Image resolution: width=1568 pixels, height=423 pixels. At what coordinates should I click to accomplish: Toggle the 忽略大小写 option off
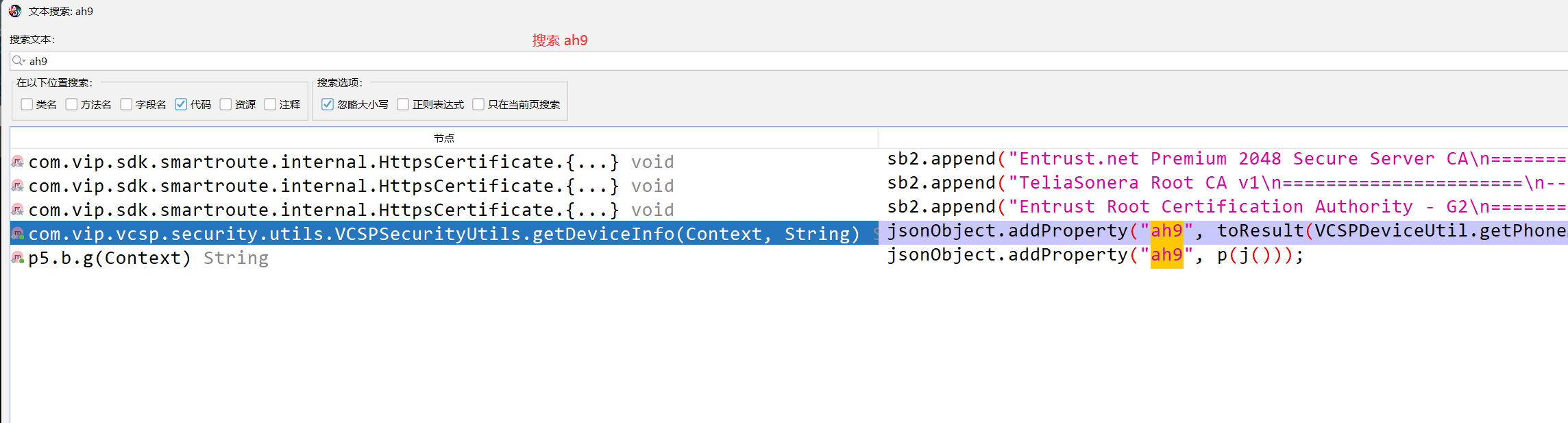point(328,104)
